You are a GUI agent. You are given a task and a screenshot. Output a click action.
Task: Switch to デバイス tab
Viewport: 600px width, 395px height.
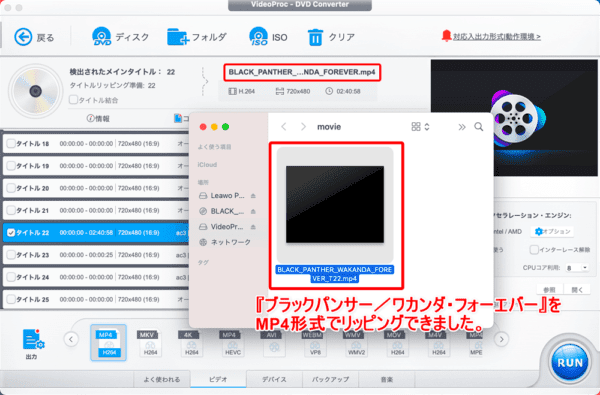(274, 379)
